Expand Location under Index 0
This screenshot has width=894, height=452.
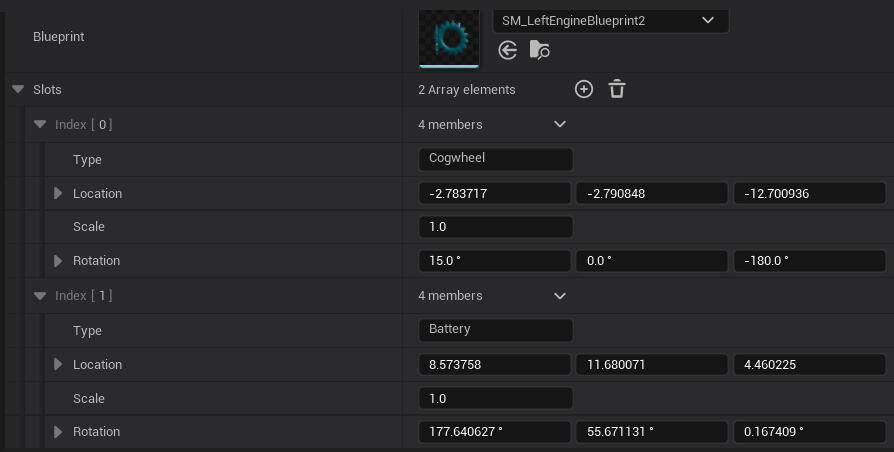(59, 193)
